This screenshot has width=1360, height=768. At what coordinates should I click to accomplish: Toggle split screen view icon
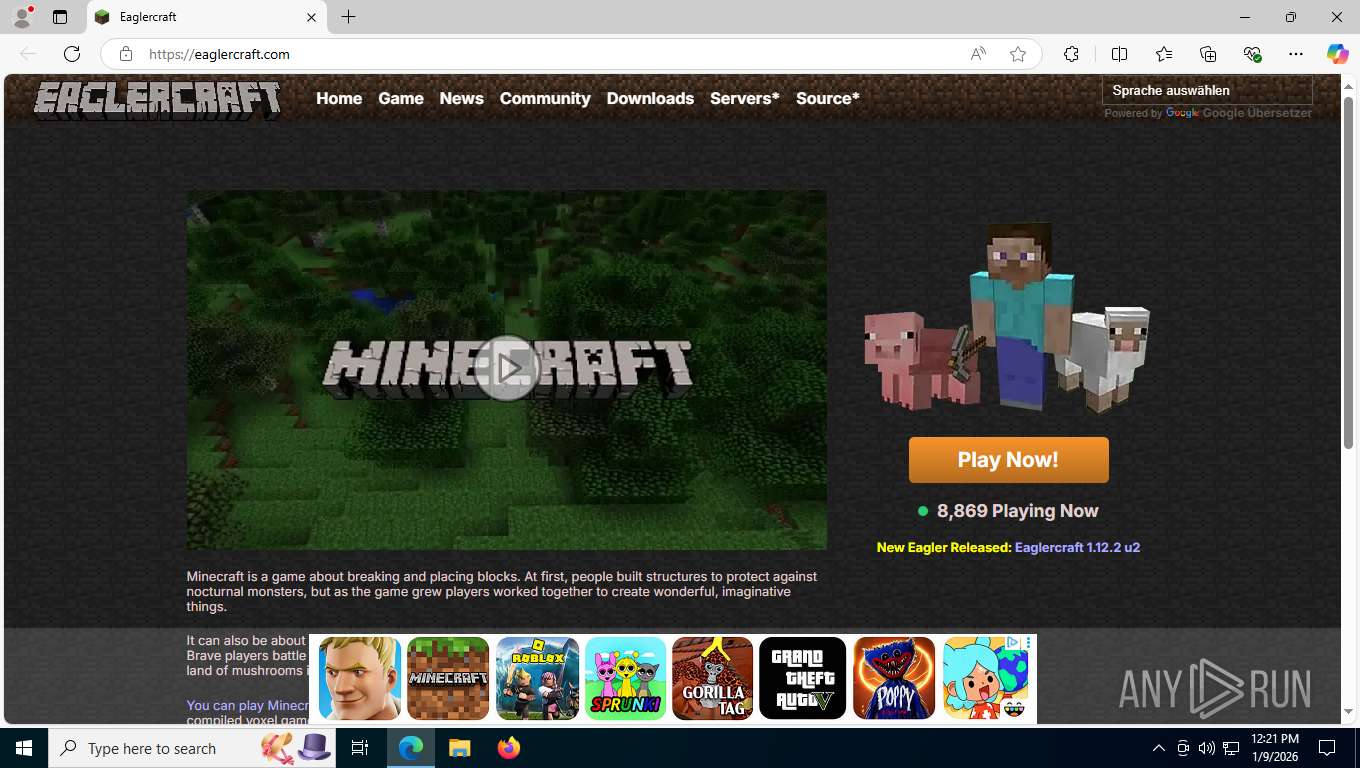point(1119,54)
